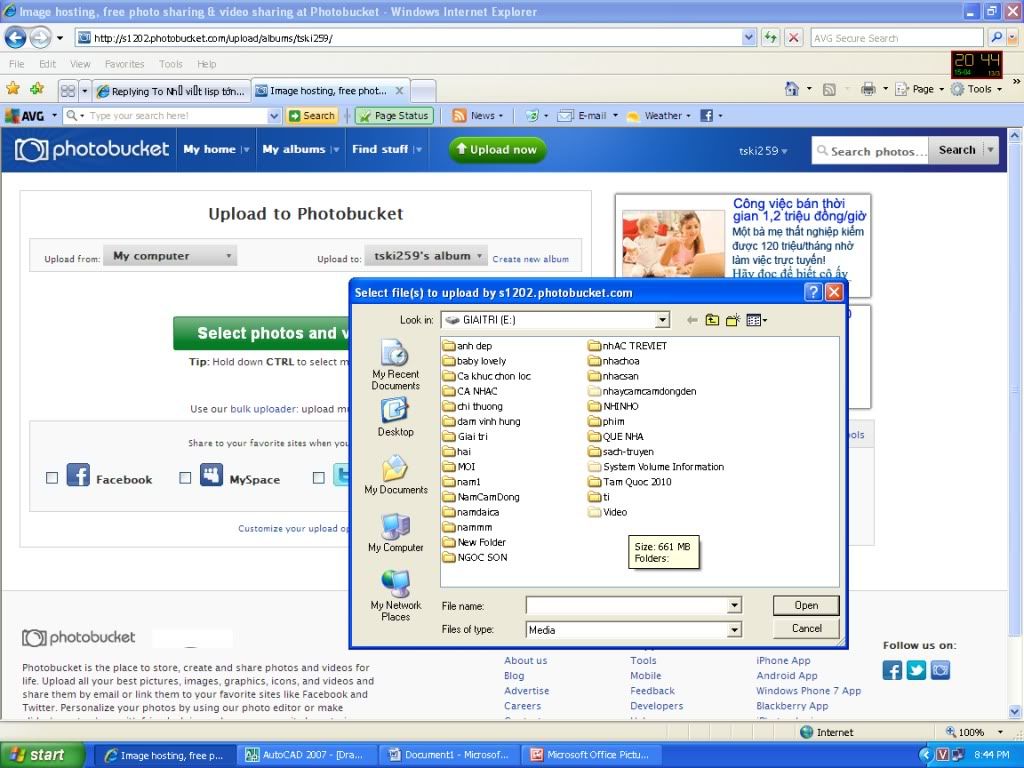Image resolution: width=1024 pixels, height=768 pixels.
Task: Click the Facebook follow icon in footer
Action: click(x=892, y=670)
